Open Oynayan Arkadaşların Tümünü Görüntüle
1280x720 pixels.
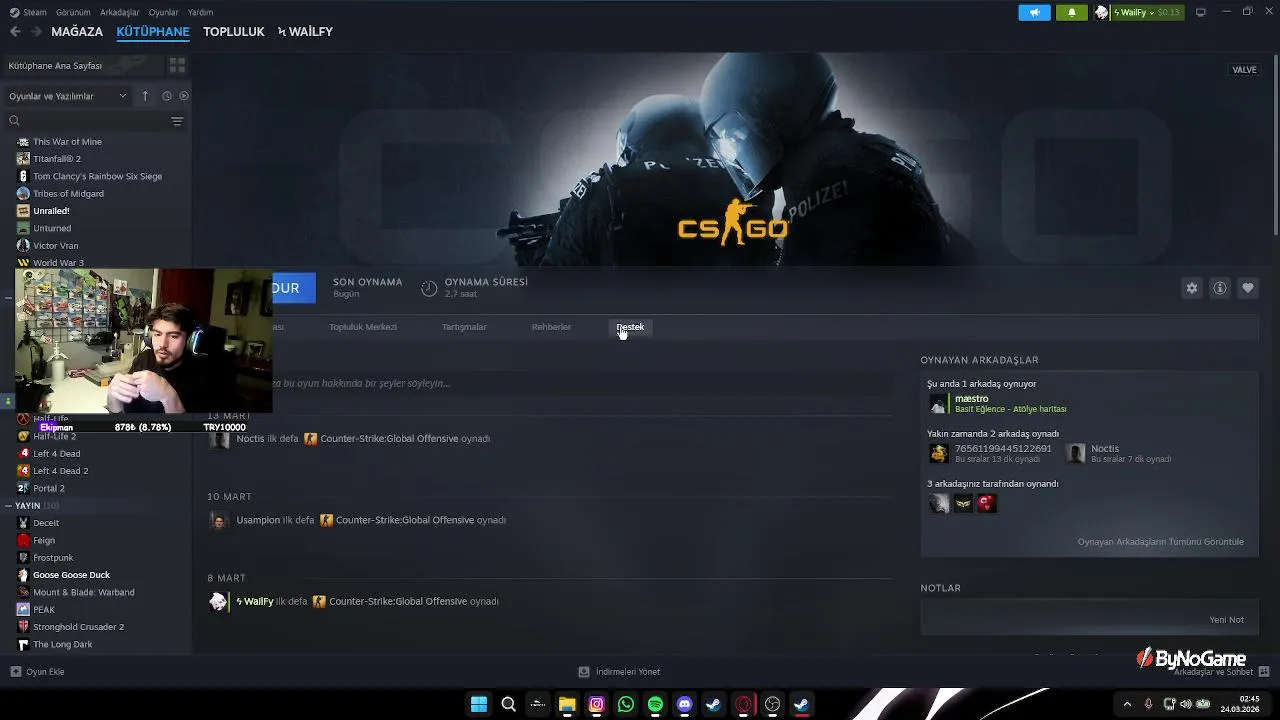point(1160,542)
